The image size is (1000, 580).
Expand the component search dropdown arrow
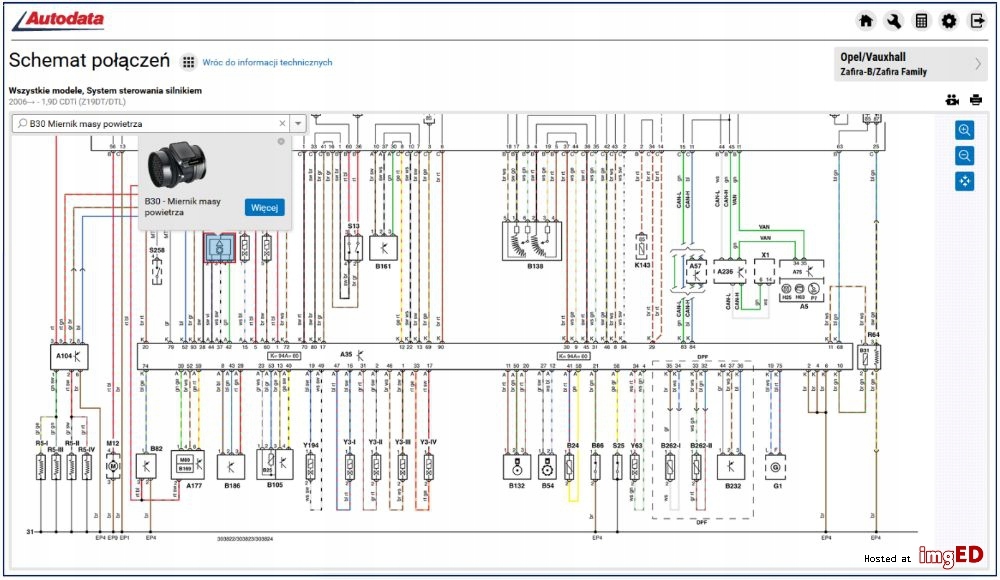tap(298, 124)
